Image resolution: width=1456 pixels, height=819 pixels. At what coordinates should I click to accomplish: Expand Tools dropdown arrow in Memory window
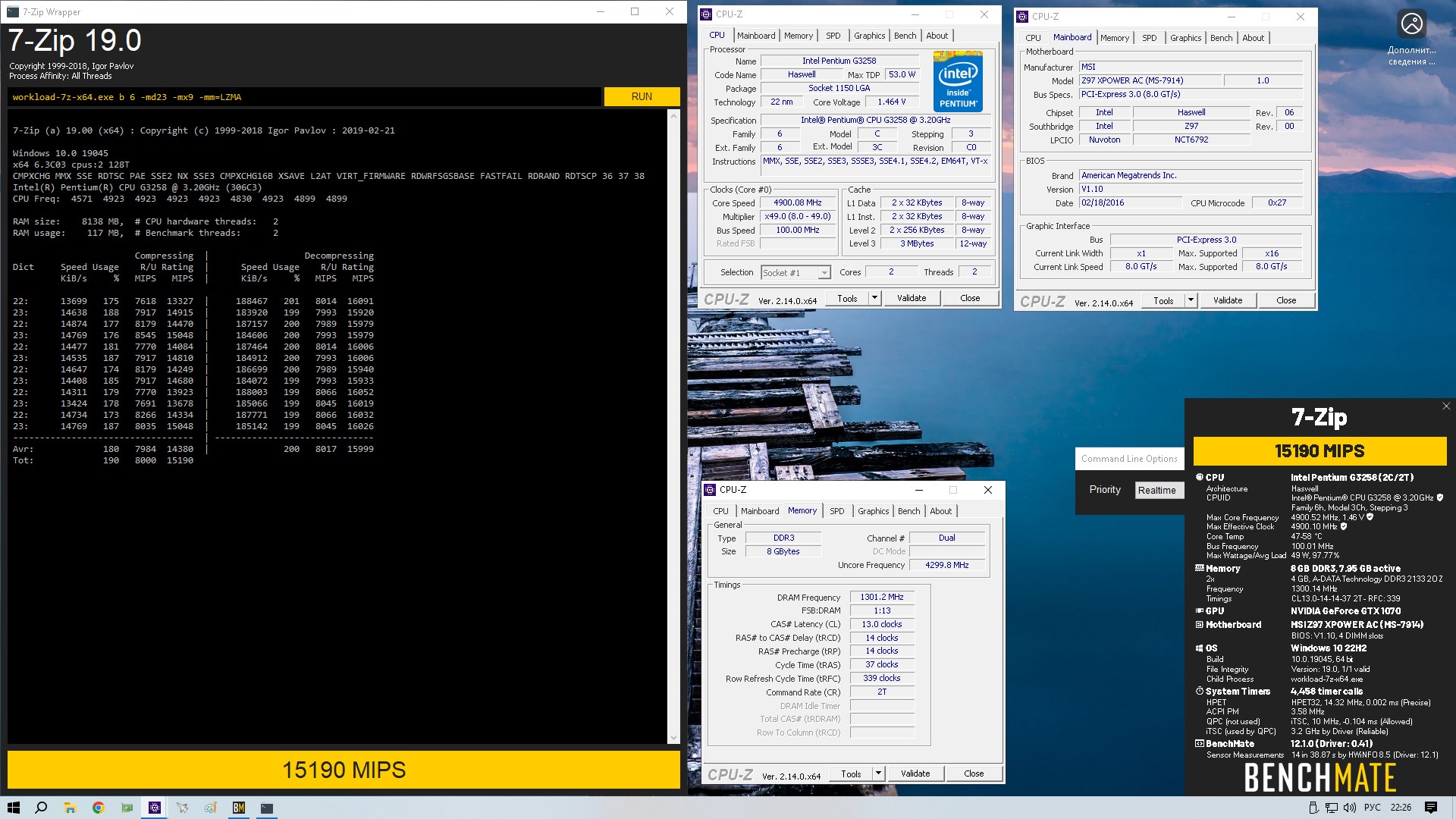pos(878,773)
